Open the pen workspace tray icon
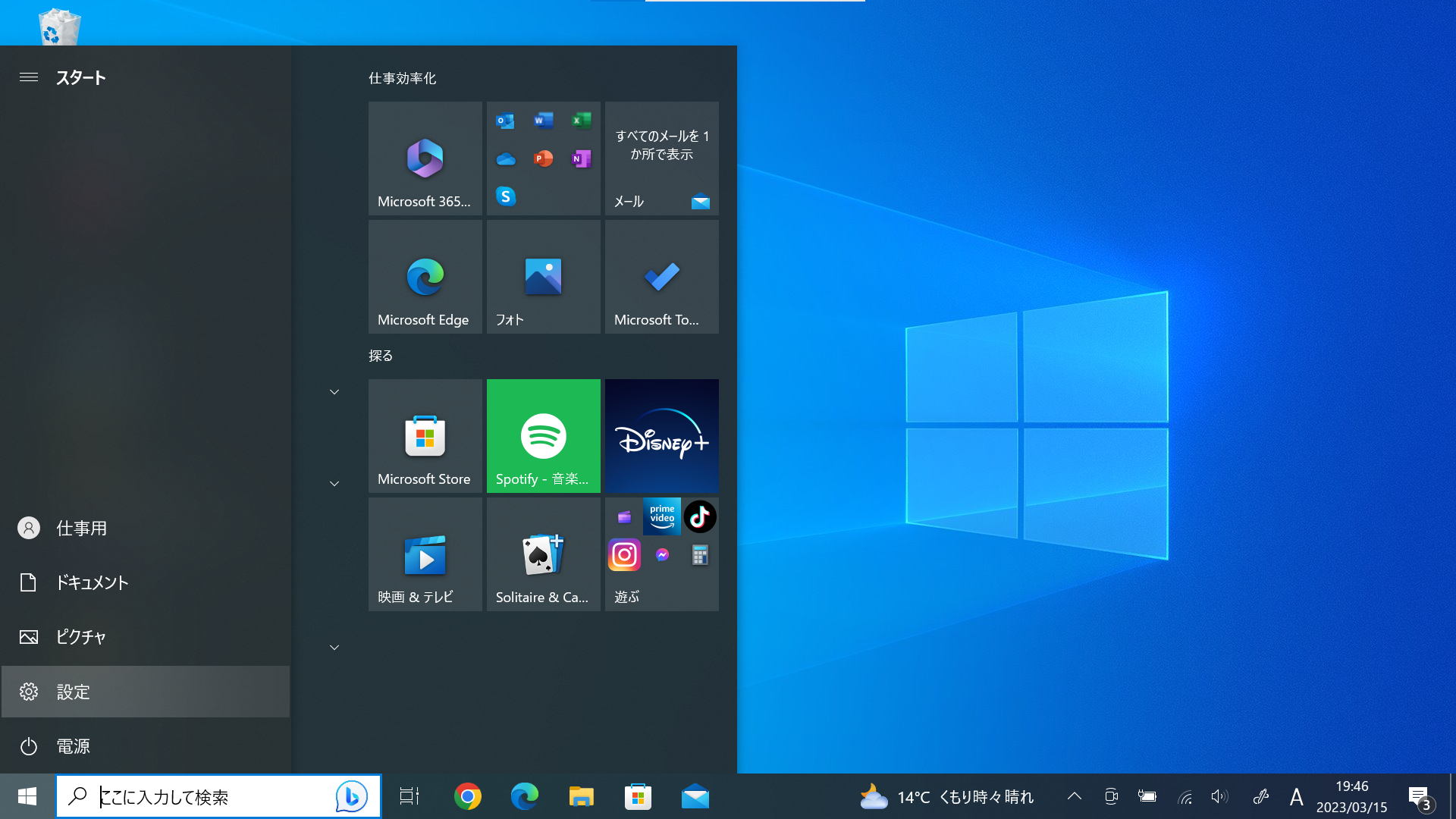 [1260, 796]
